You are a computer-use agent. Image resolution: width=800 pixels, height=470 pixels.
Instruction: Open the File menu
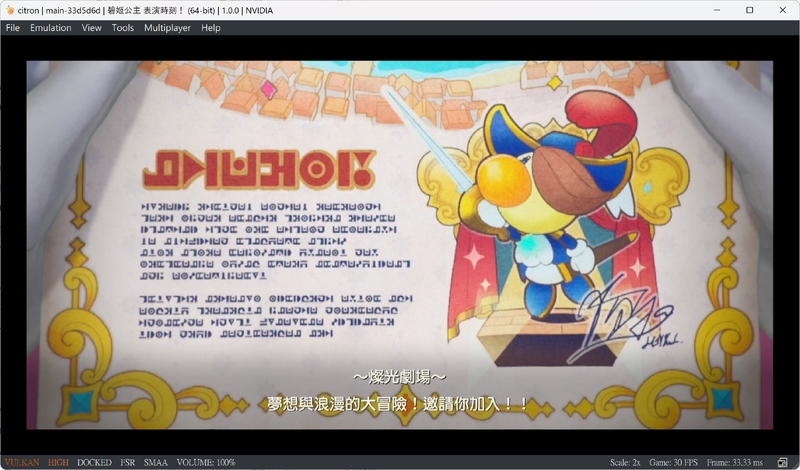[x=13, y=28]
